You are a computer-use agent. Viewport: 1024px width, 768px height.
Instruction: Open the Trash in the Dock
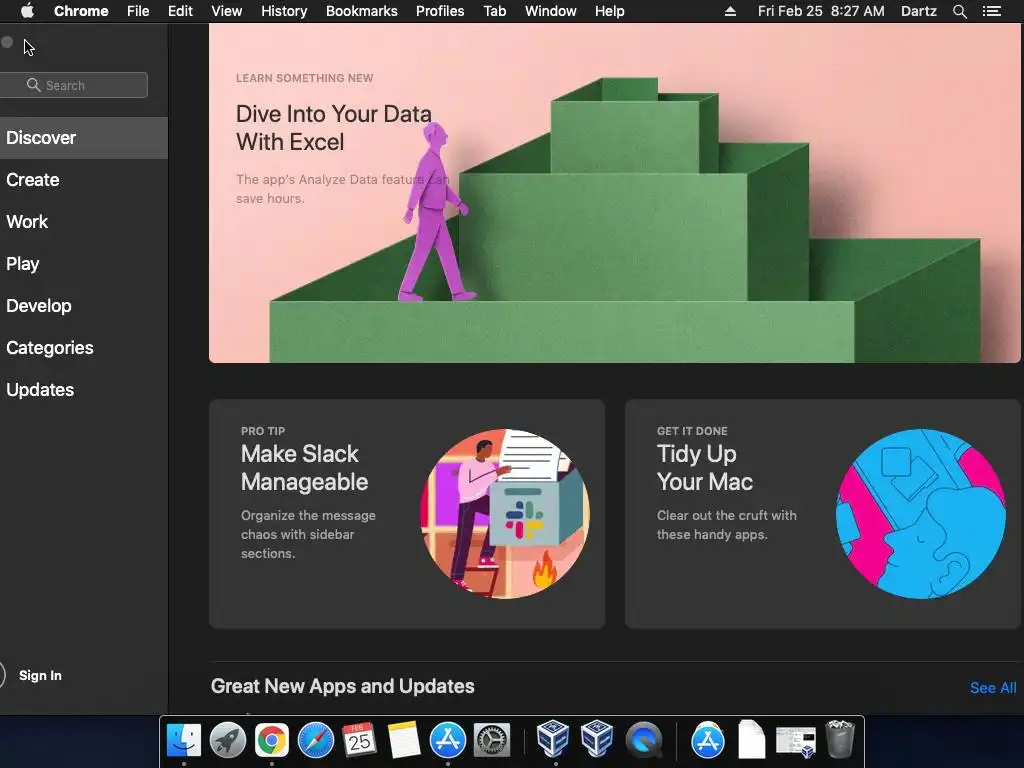(x=840, y=739)
